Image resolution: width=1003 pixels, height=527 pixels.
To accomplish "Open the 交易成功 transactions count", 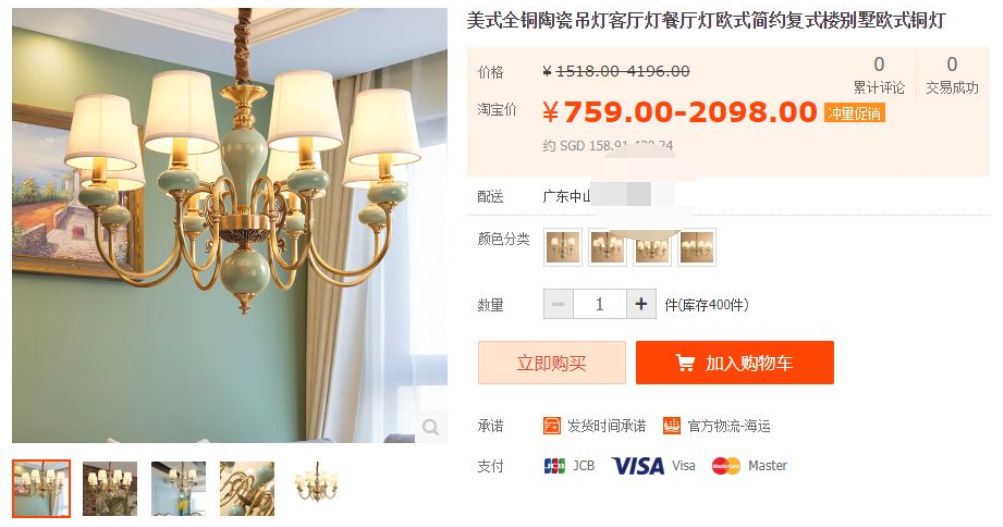I will click(952, 75).
